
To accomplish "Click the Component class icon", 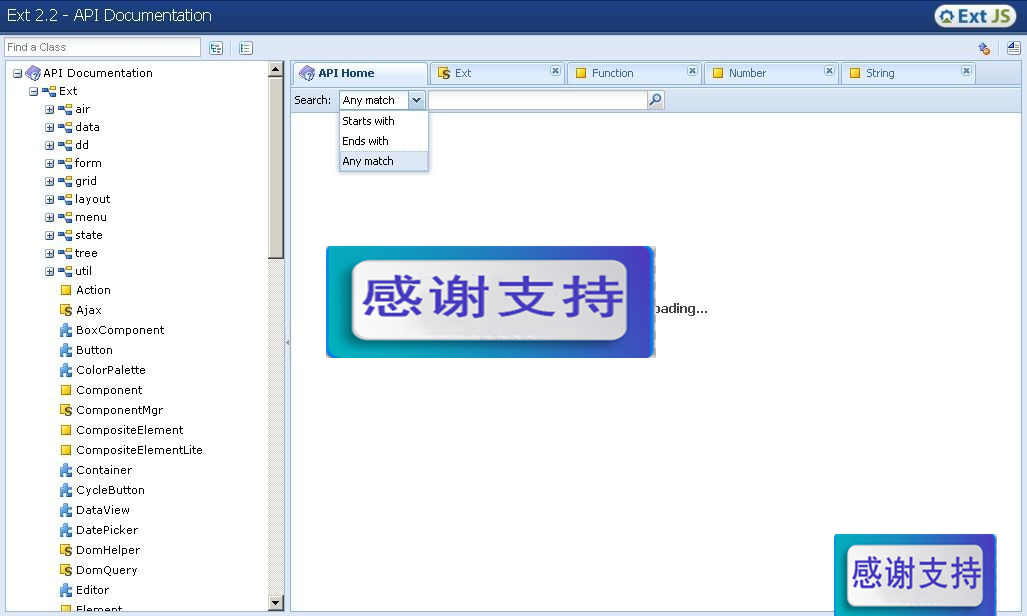I will pos(65,390).
